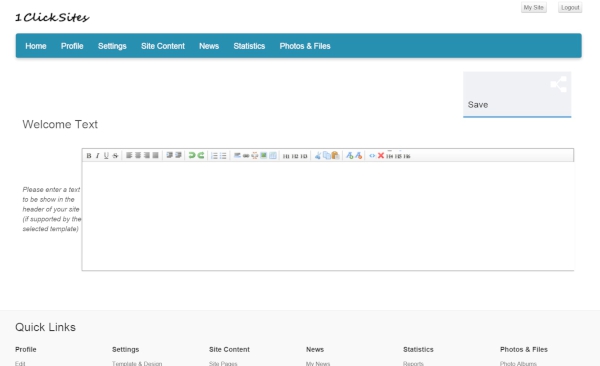Screen dimensions: 600x366
Task: Apply strikethrough formatting in the editor
Action: pyautogui.click(x=115, y=155)
